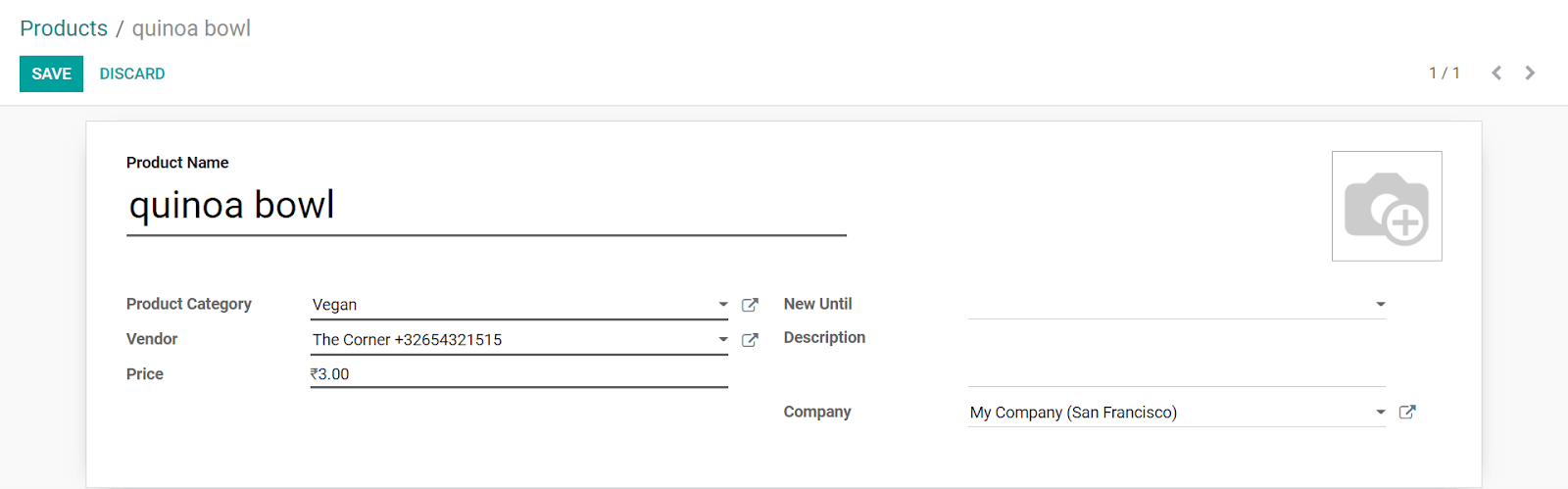
Task: Click into the Description text area
Action: [1177, 357]
